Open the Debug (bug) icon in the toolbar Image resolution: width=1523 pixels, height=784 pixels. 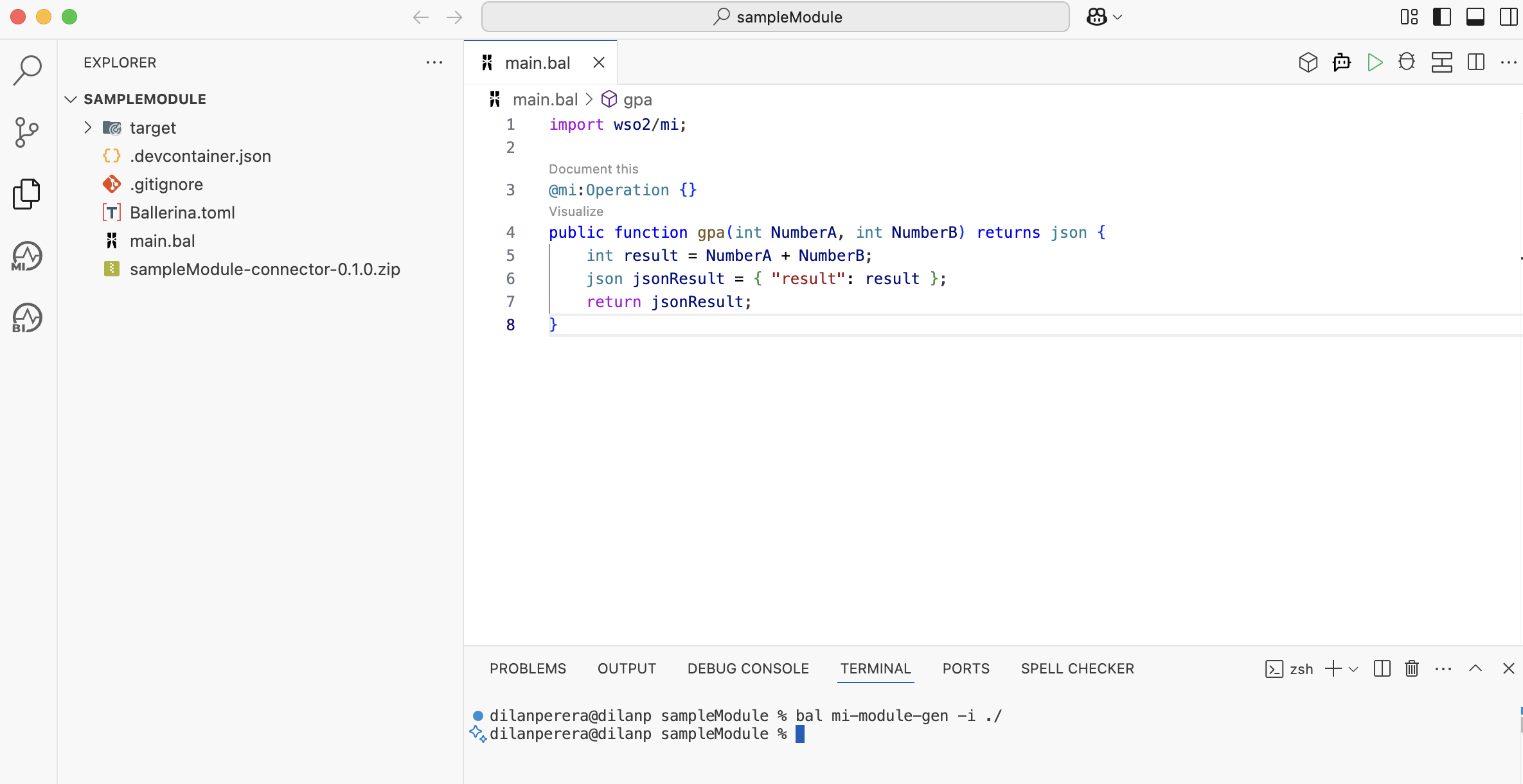click(x=1407, y=62)
